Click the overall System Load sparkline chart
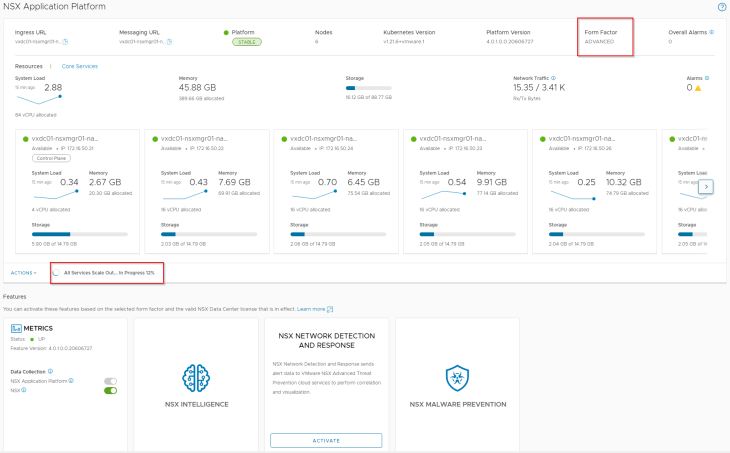The image size is (730, 453). tap(39, 99)
